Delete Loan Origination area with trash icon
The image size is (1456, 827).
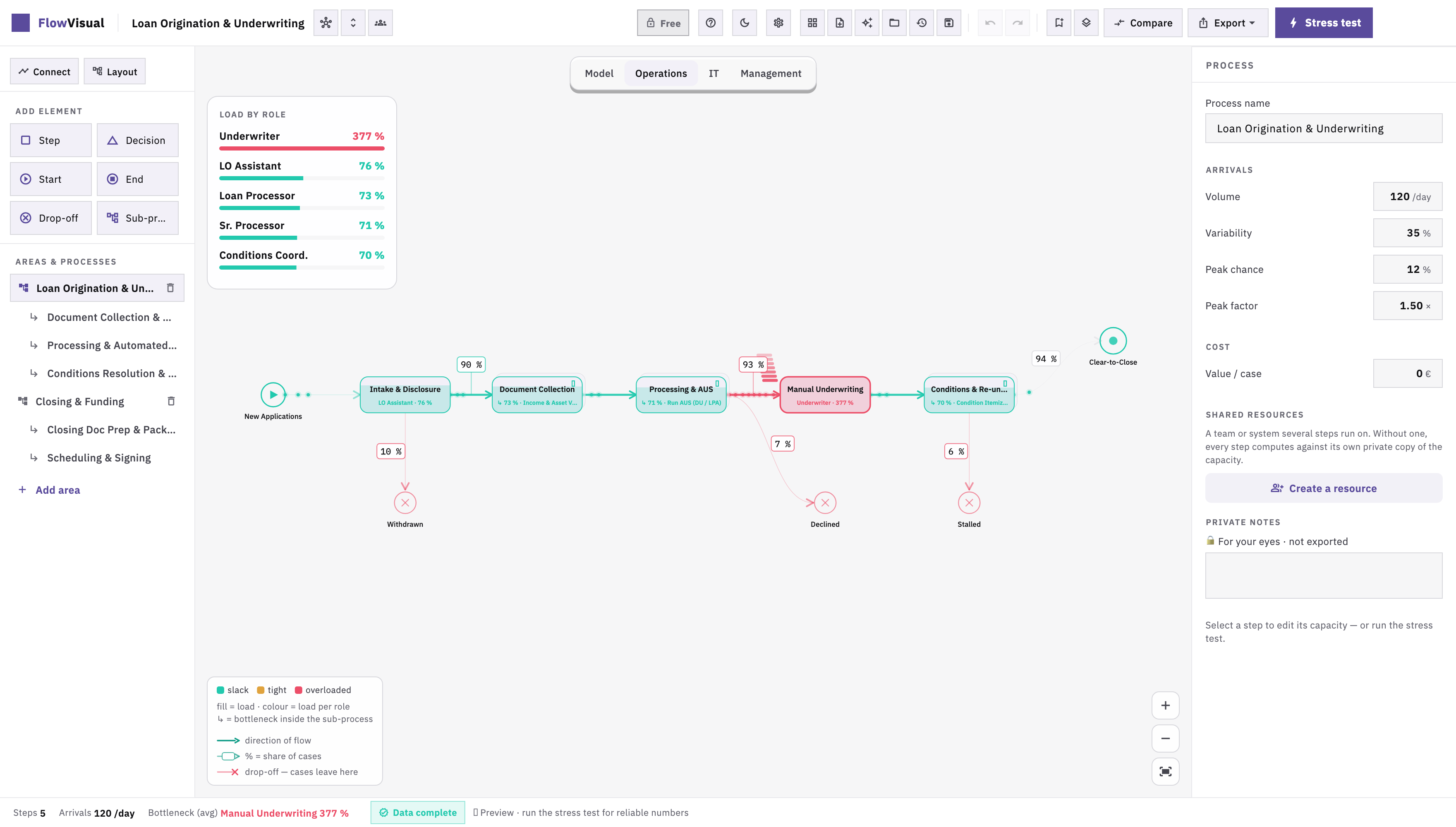click(x=170, y=288)
